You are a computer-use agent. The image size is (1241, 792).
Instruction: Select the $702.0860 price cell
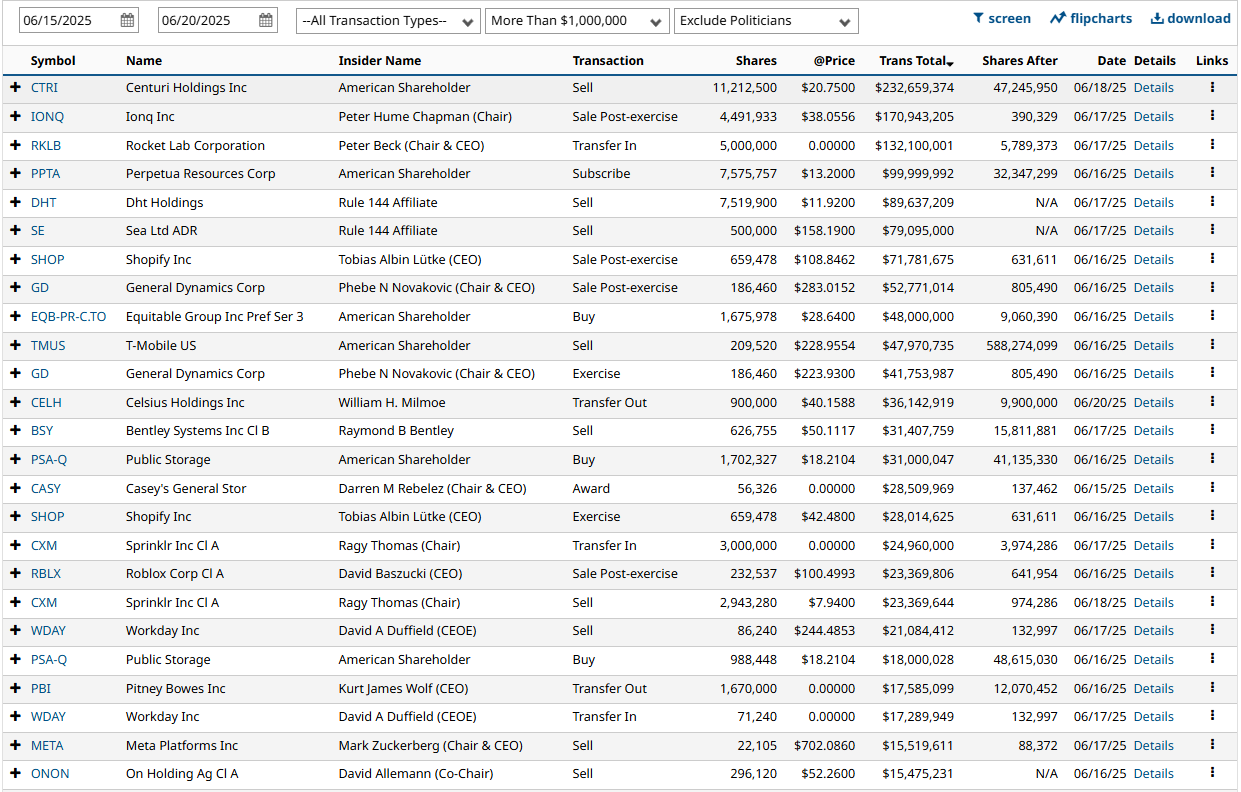click(x=825, y=745)
